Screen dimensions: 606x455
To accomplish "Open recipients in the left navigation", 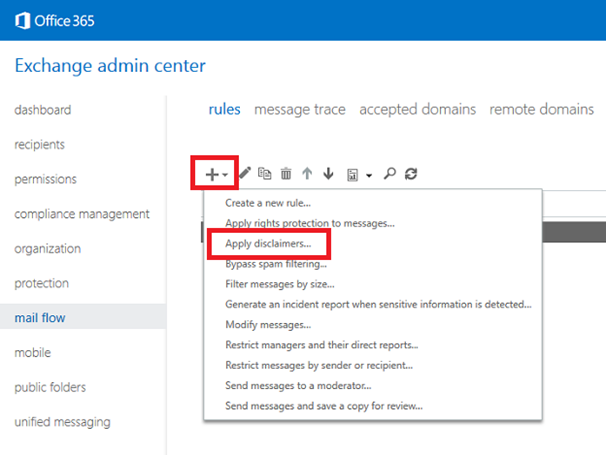I will [x=40, y=145].
